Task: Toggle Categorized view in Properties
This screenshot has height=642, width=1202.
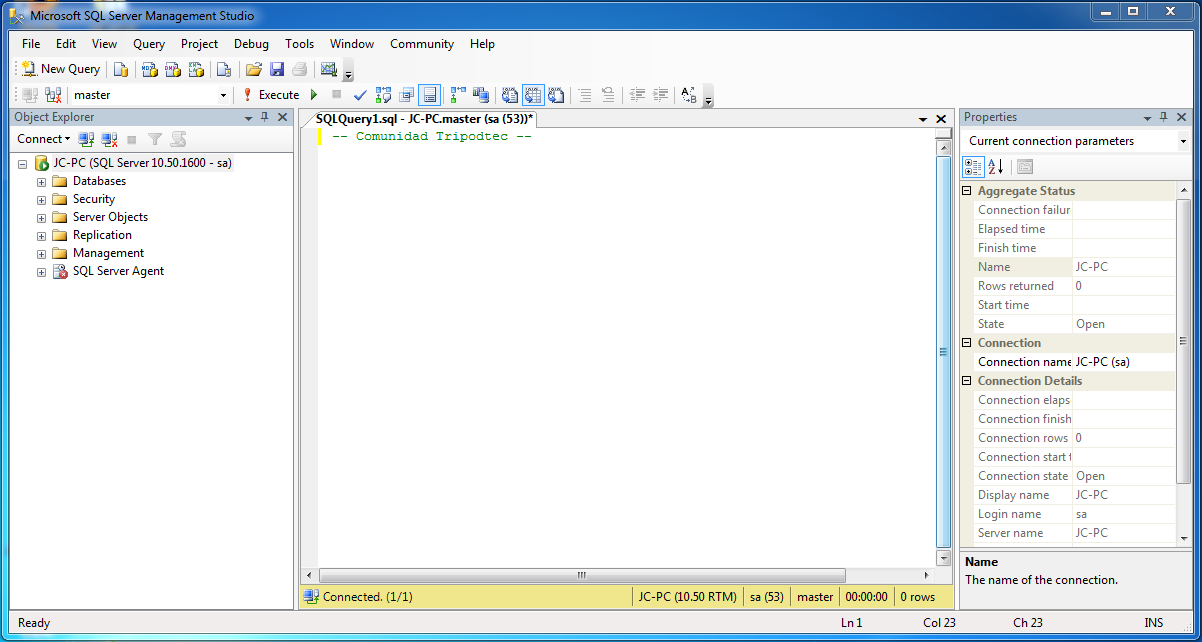Action: point(973,167)
